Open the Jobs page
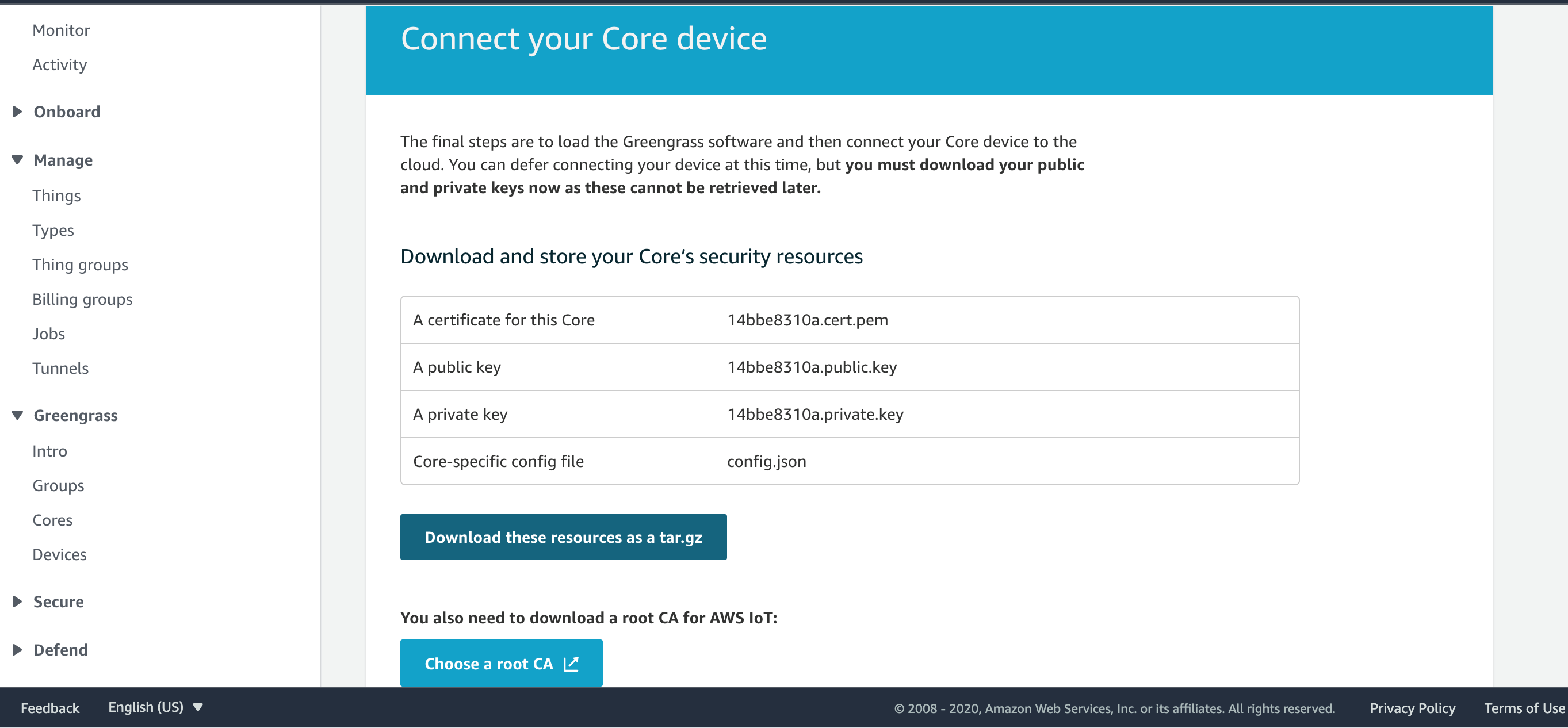Image resolution: width=1568 pixels, height=728 pixels. 48,333
